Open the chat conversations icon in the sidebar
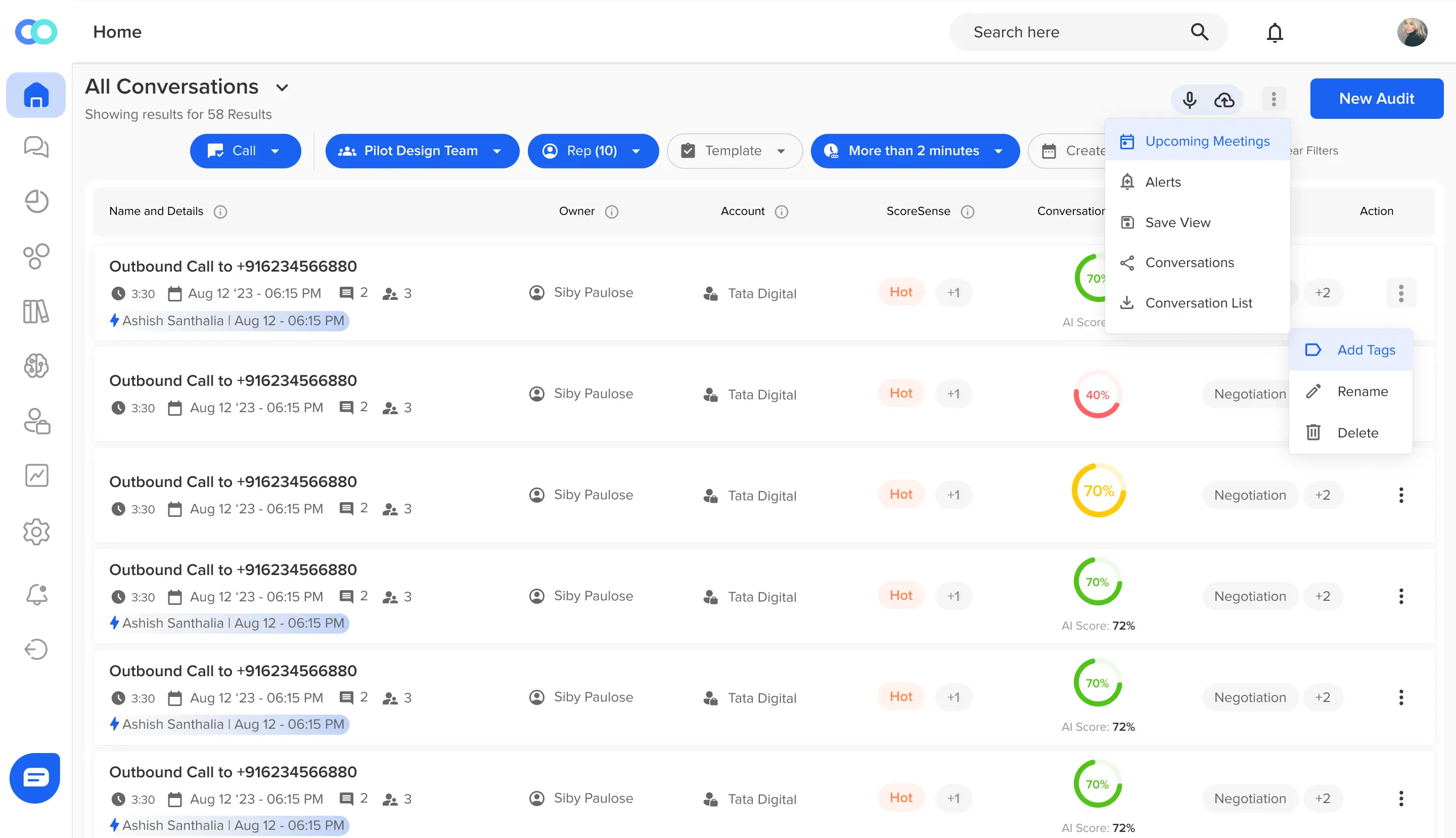 (36, 147)
